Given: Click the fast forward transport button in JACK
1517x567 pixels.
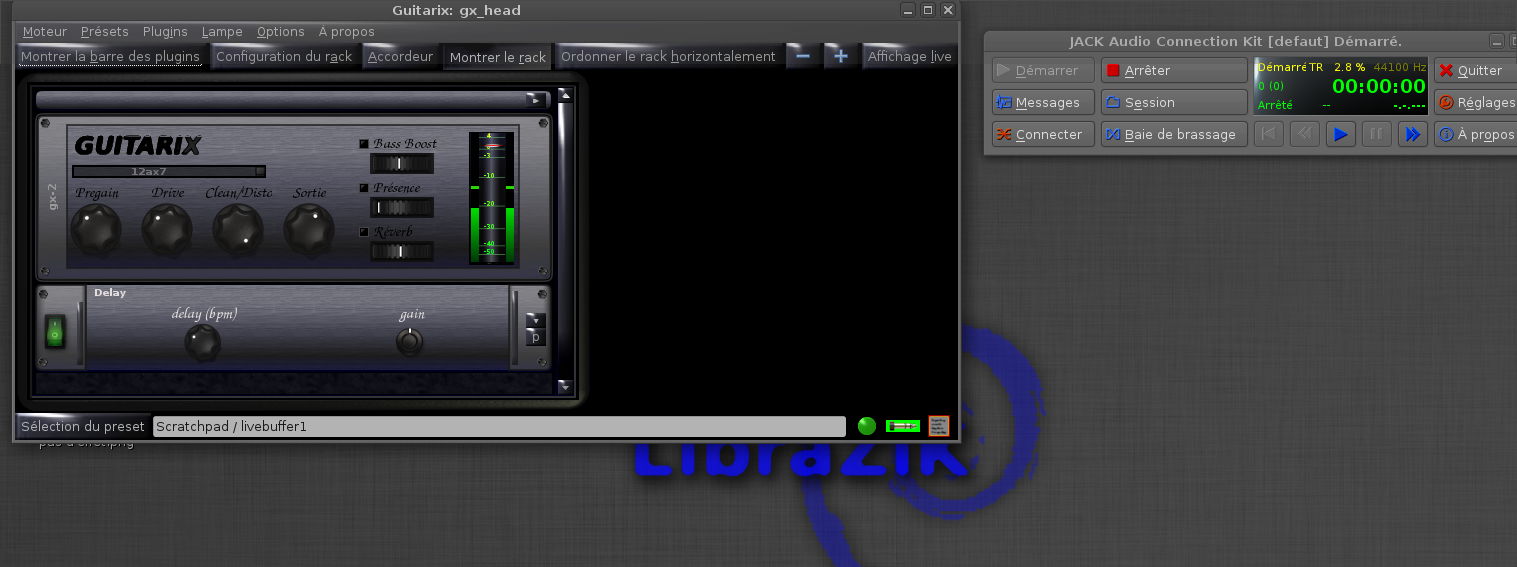Looking at the screenshot, I should (1412, 134).
